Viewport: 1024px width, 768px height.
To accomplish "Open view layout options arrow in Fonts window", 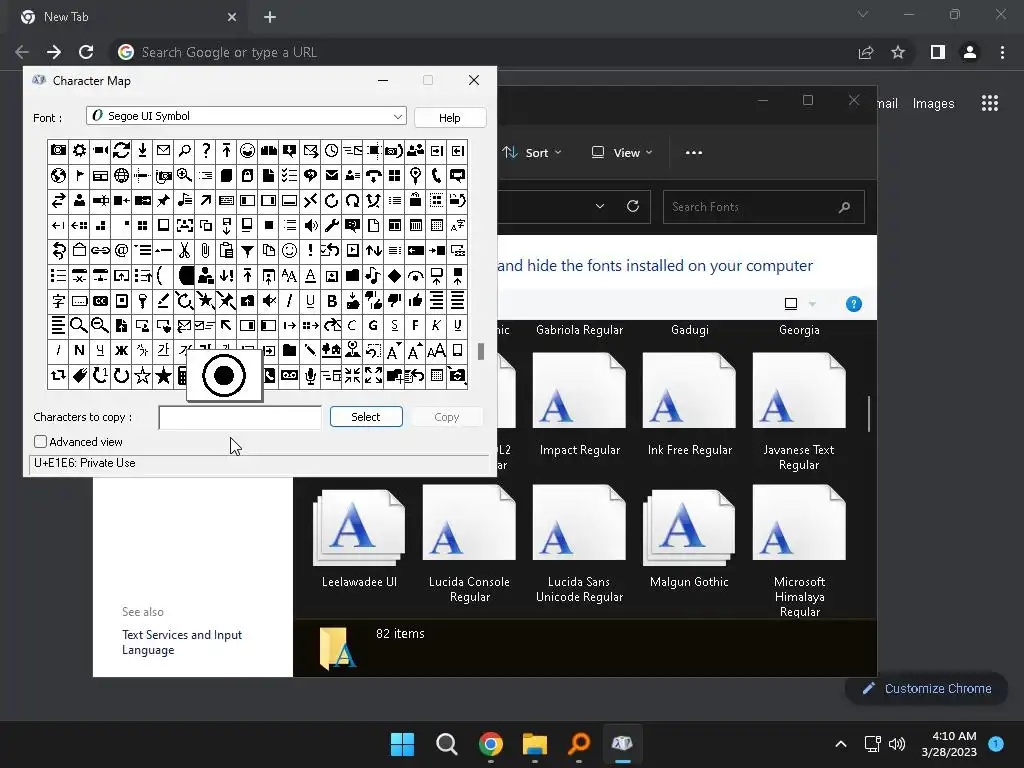I will click(x=812, y=304).
